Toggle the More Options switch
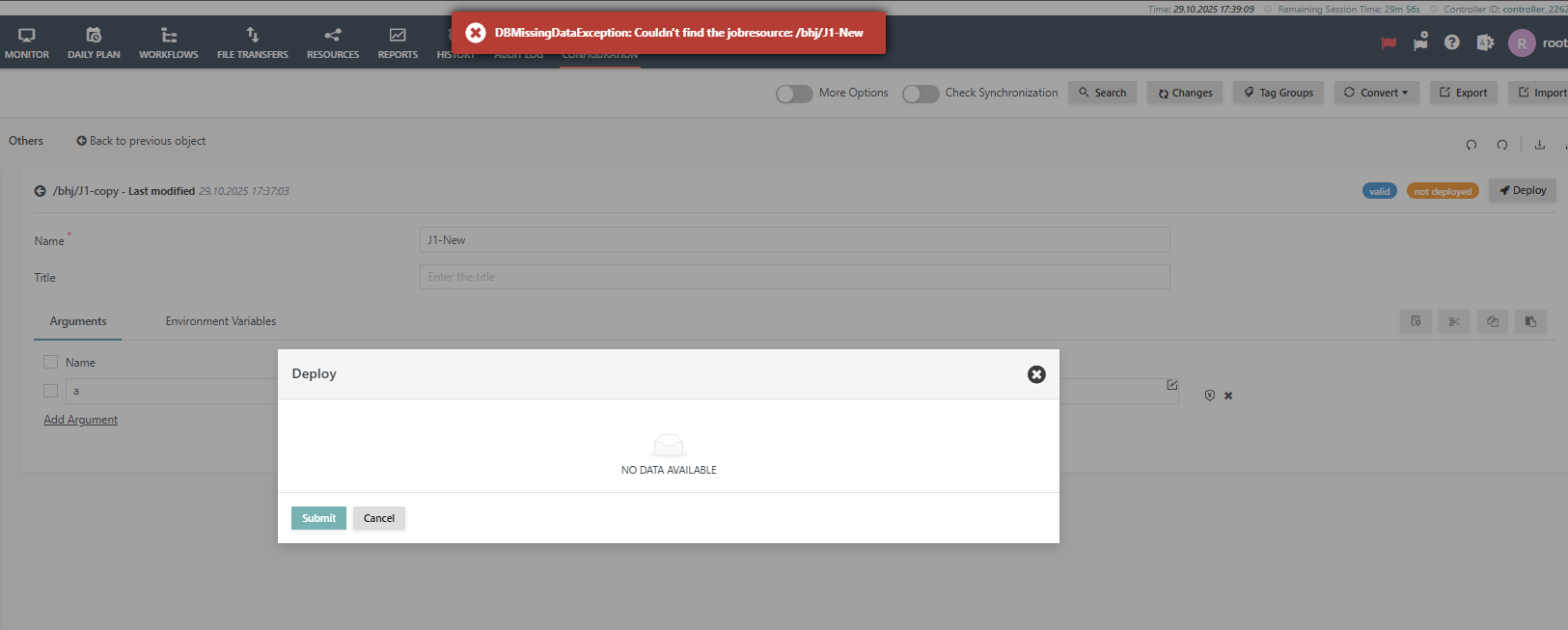 [x=794, y=94]
